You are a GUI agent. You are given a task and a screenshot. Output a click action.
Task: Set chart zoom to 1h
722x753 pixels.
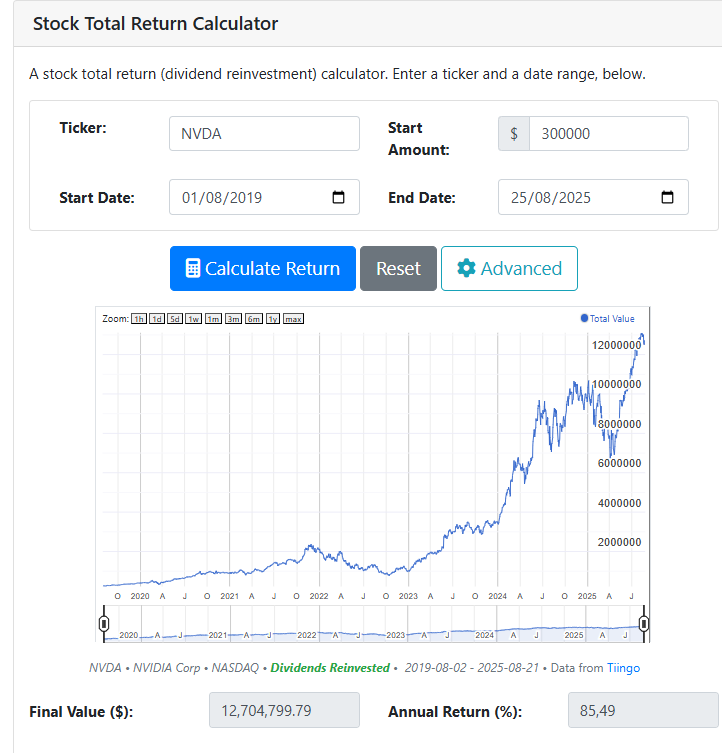pyautogui.click(x=139, y=319)
